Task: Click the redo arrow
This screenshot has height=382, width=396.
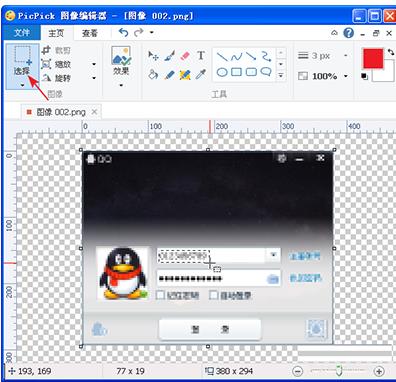Action: pyautogui.click(x=139, y=32)
